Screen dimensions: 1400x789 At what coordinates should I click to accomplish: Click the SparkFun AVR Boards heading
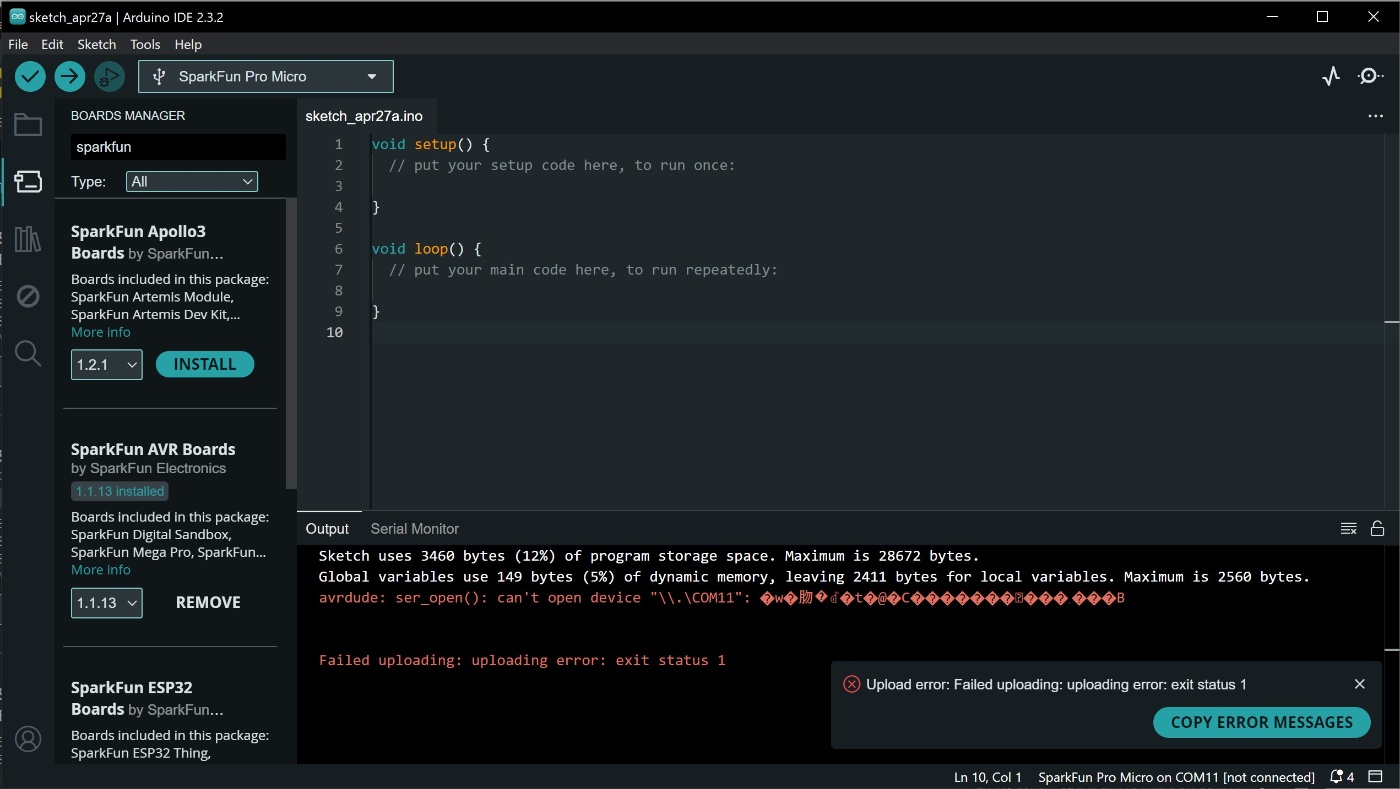click(x=153, y=450)
